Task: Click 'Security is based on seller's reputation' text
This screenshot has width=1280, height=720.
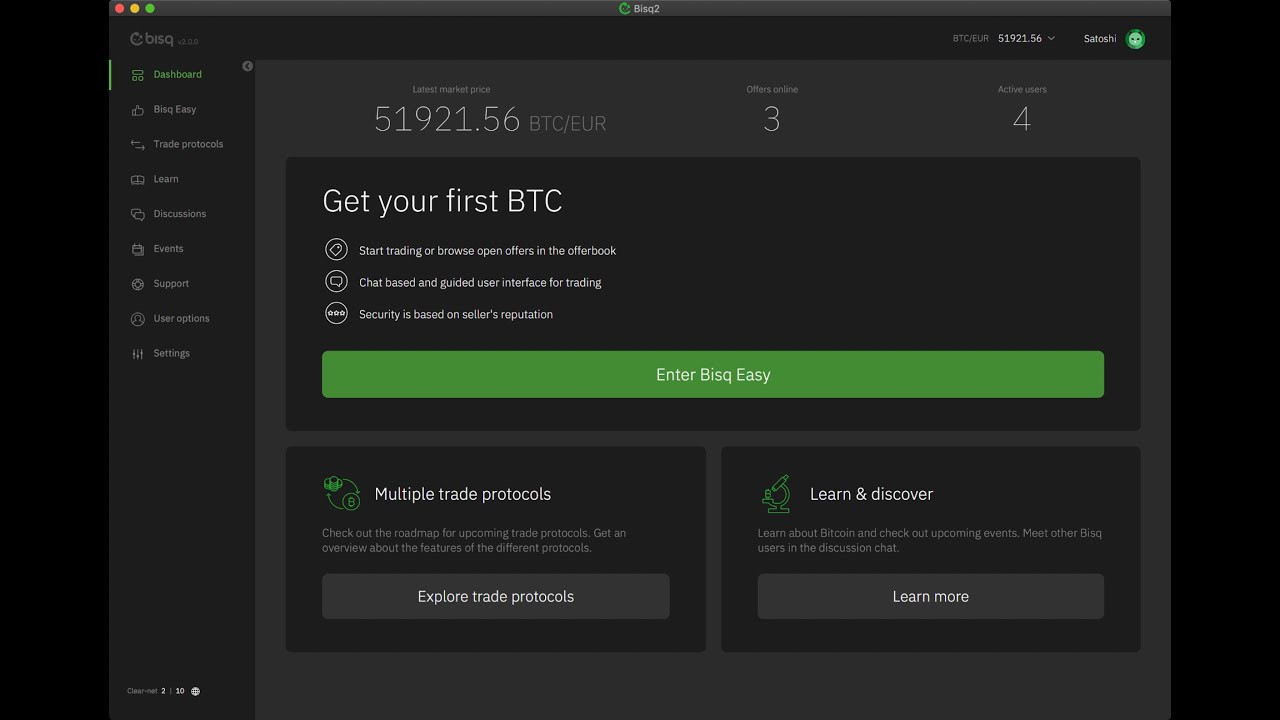Action: click(456, 314)
